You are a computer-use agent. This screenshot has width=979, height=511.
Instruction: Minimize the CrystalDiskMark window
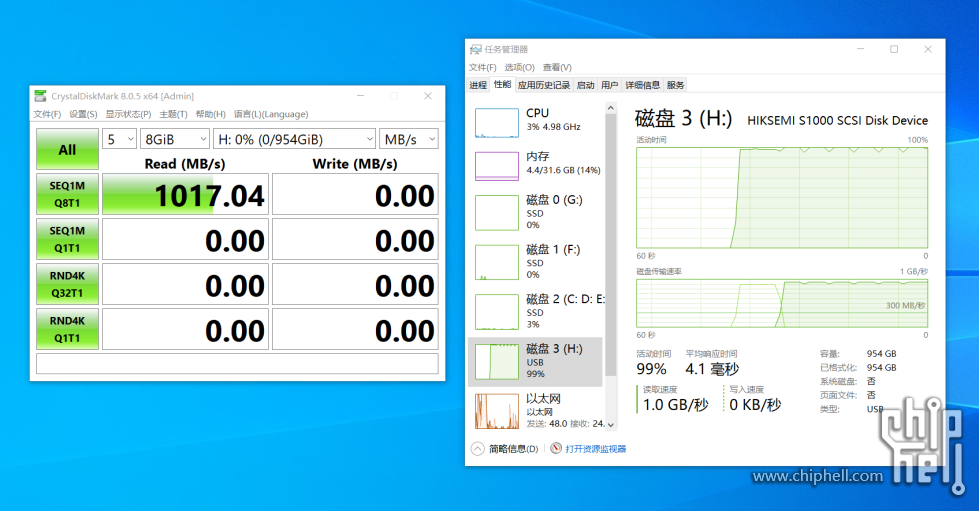pyautogui.click(x=360, y=96)
